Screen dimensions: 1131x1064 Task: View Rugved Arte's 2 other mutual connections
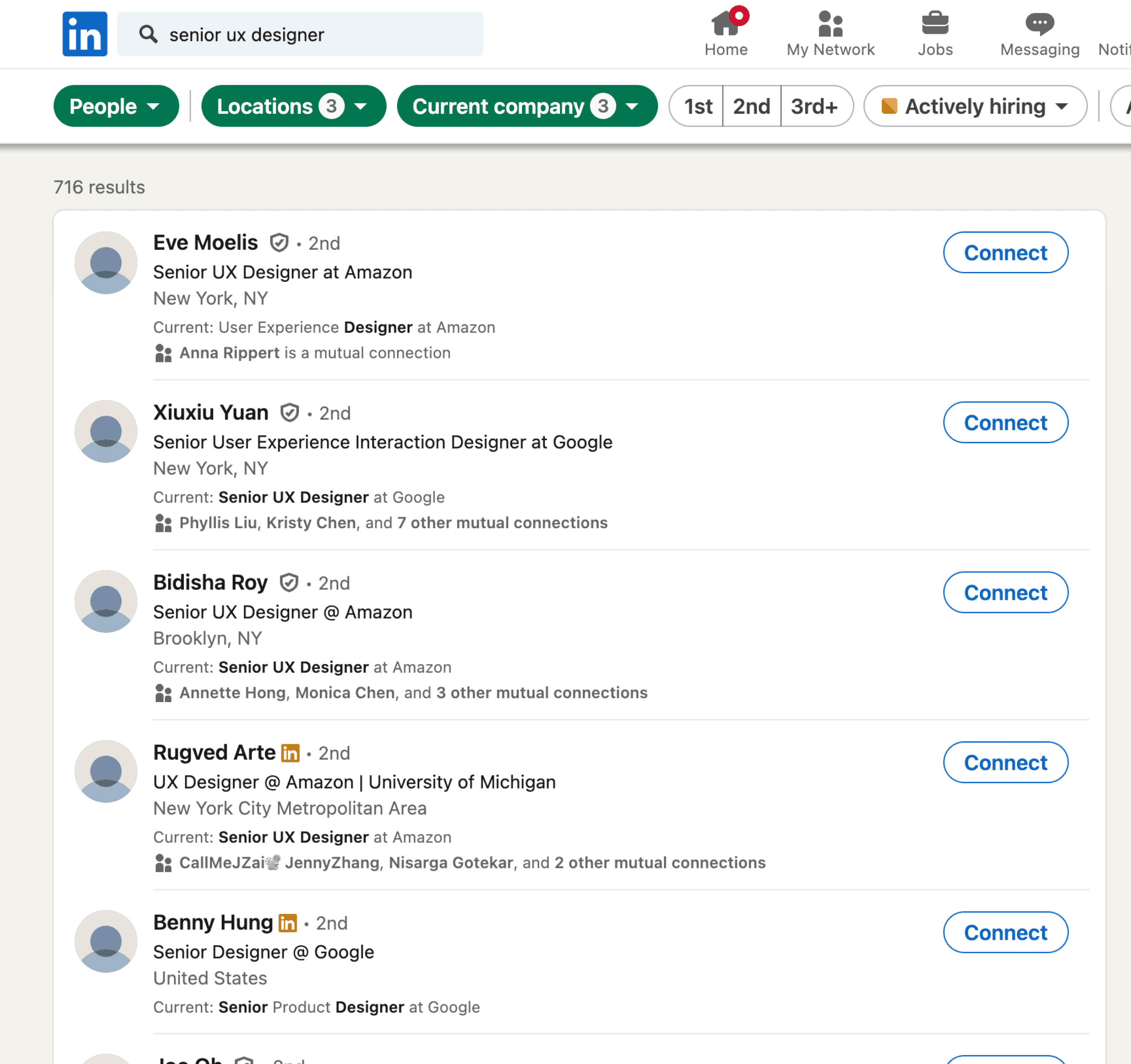[x=660, y=863]
